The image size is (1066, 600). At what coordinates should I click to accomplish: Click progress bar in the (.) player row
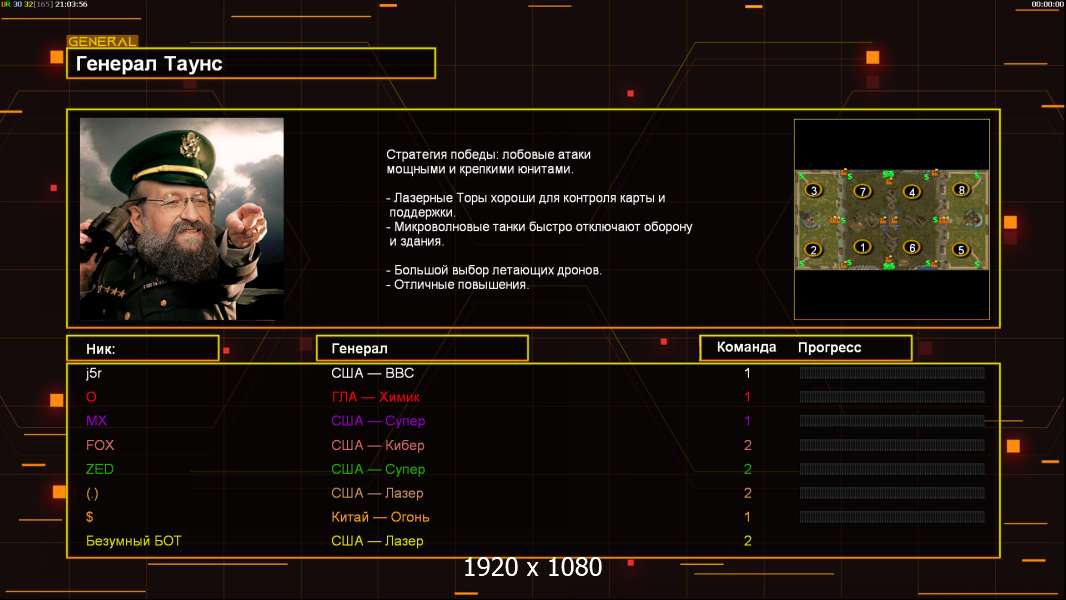(x=892, y=493)
